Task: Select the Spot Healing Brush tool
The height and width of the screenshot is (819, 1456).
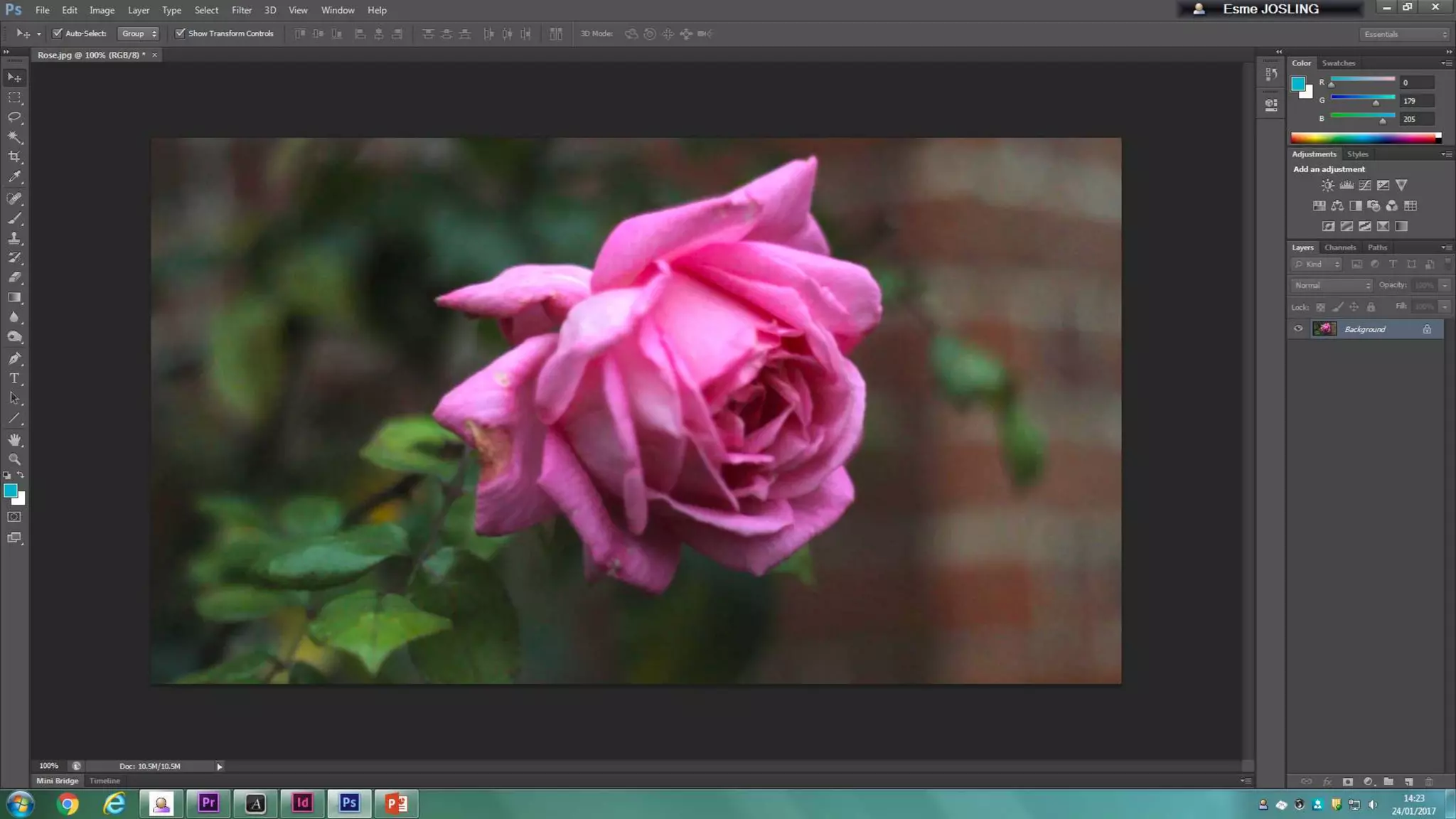Action: tap(14, 198)
